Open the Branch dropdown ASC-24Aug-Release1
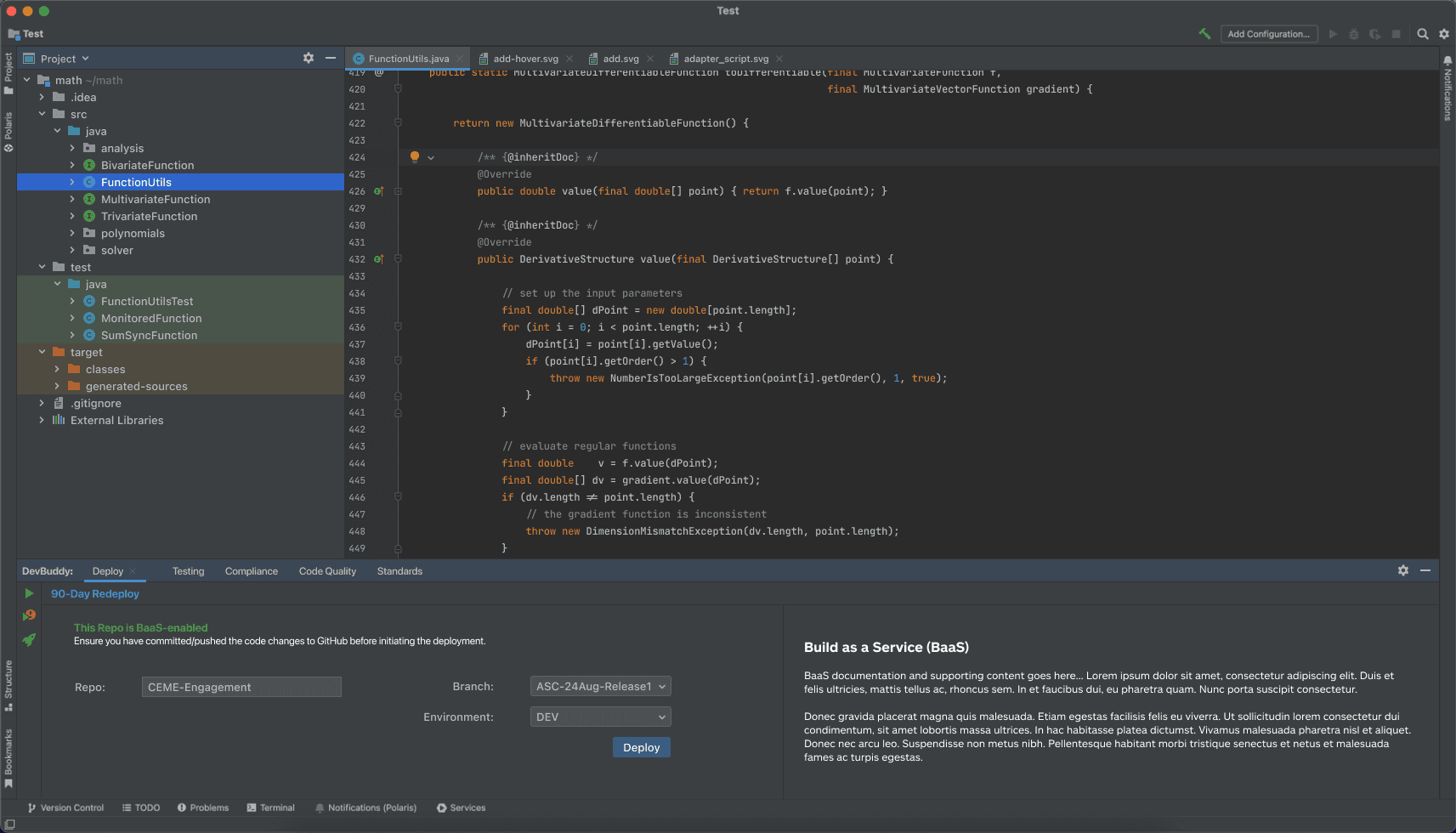This screenshot has width=1456, height=833. pos(600,686)
